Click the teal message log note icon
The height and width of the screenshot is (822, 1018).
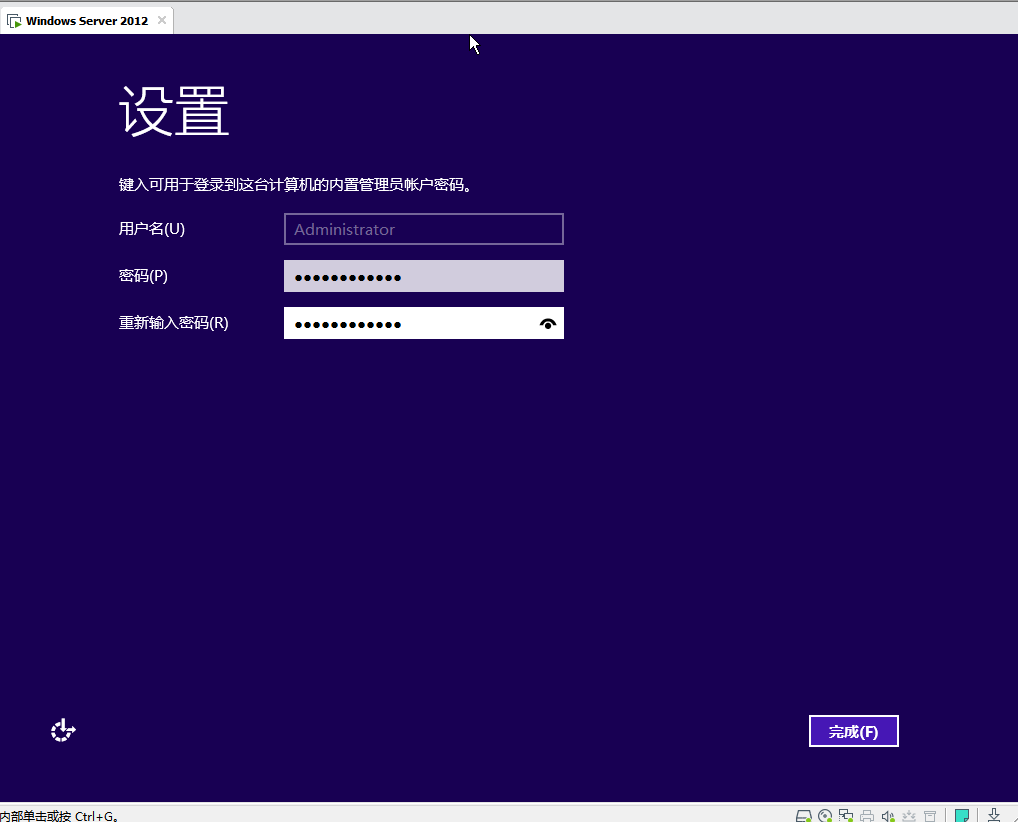point(962,816)
